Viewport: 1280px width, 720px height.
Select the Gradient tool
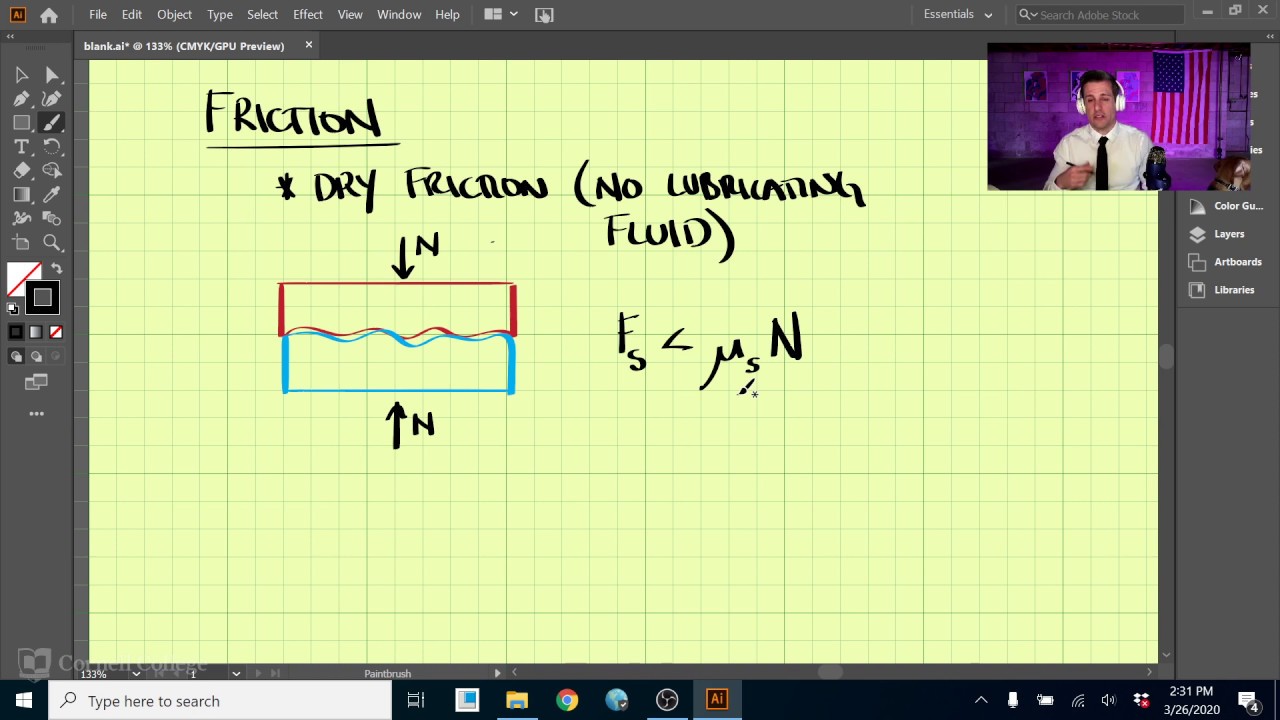point(21,195)
